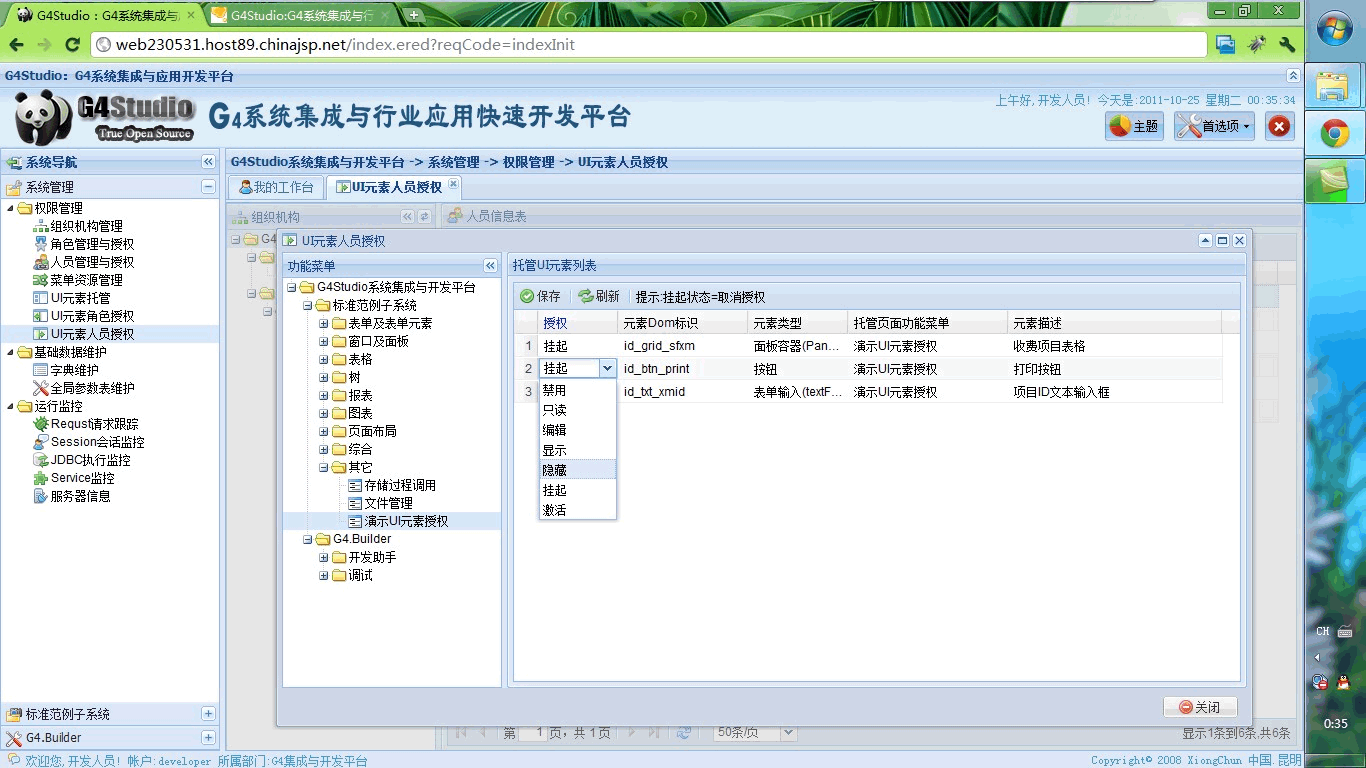Open 服务器信息 item
1366x768 pixels.
(x=81, y=496)
